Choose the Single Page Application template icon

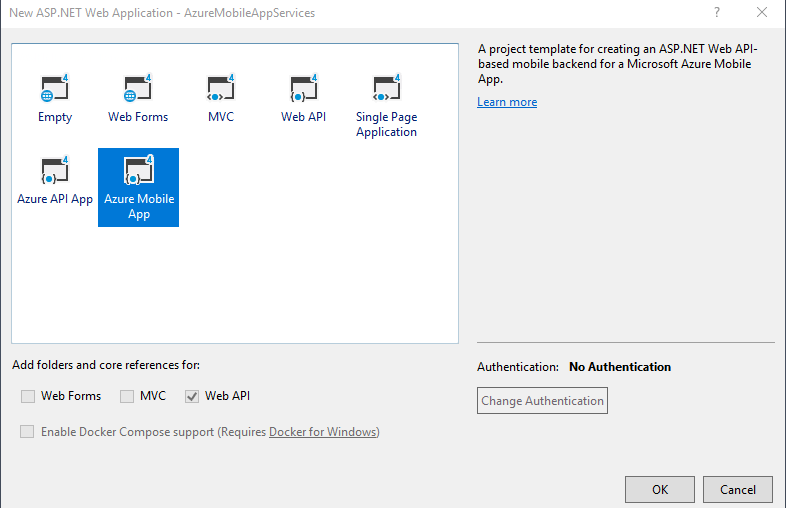(386, 88)
